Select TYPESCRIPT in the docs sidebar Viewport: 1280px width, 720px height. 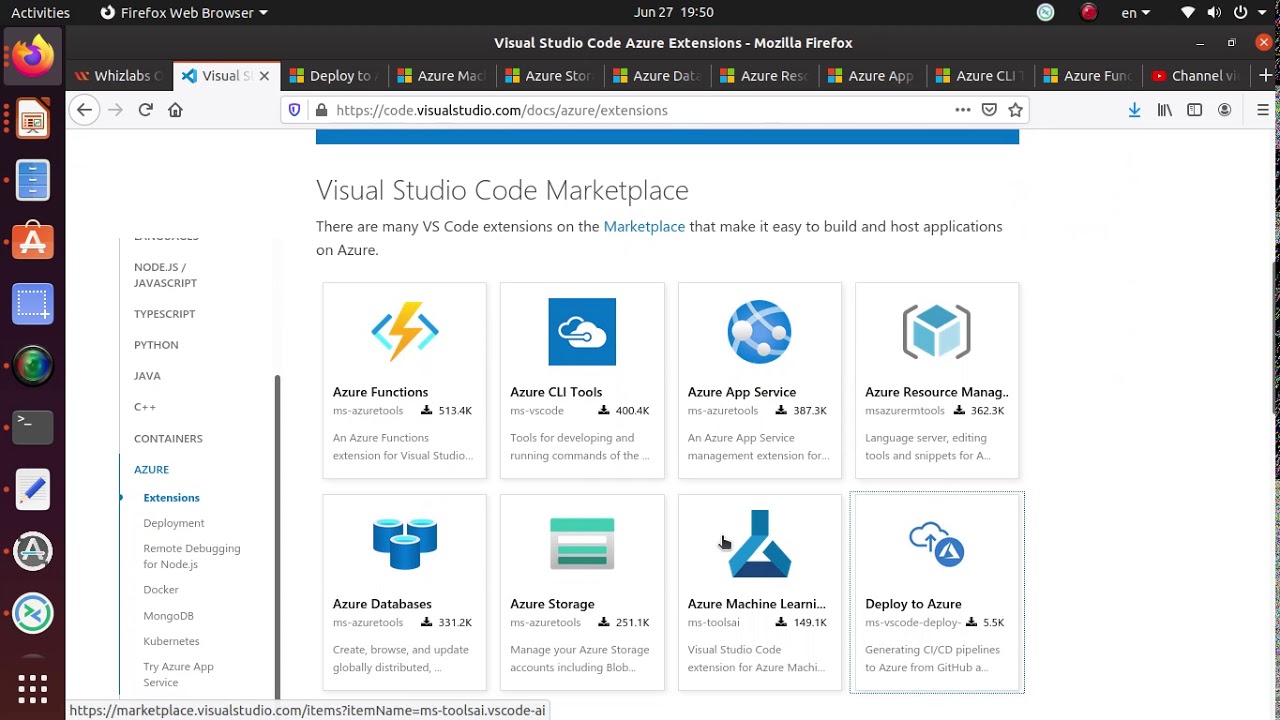pyautogui.click(x=164, y=314)
